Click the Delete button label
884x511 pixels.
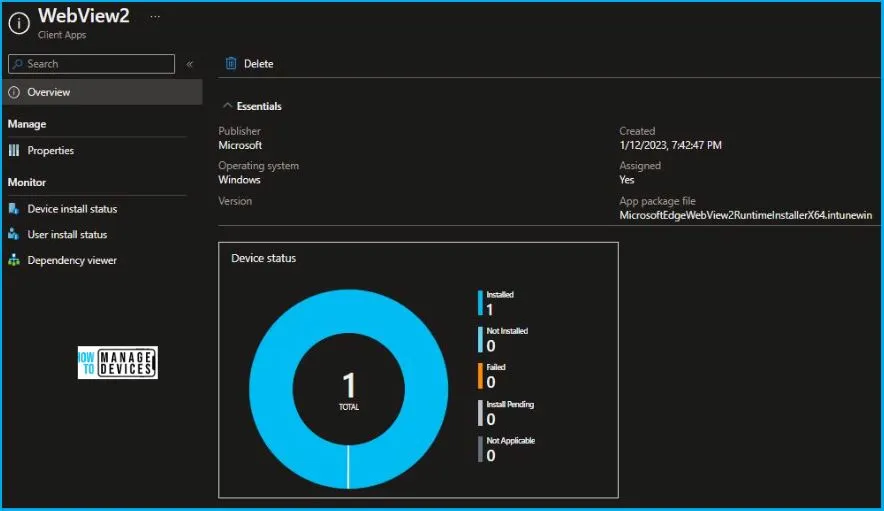click(259, 64)
